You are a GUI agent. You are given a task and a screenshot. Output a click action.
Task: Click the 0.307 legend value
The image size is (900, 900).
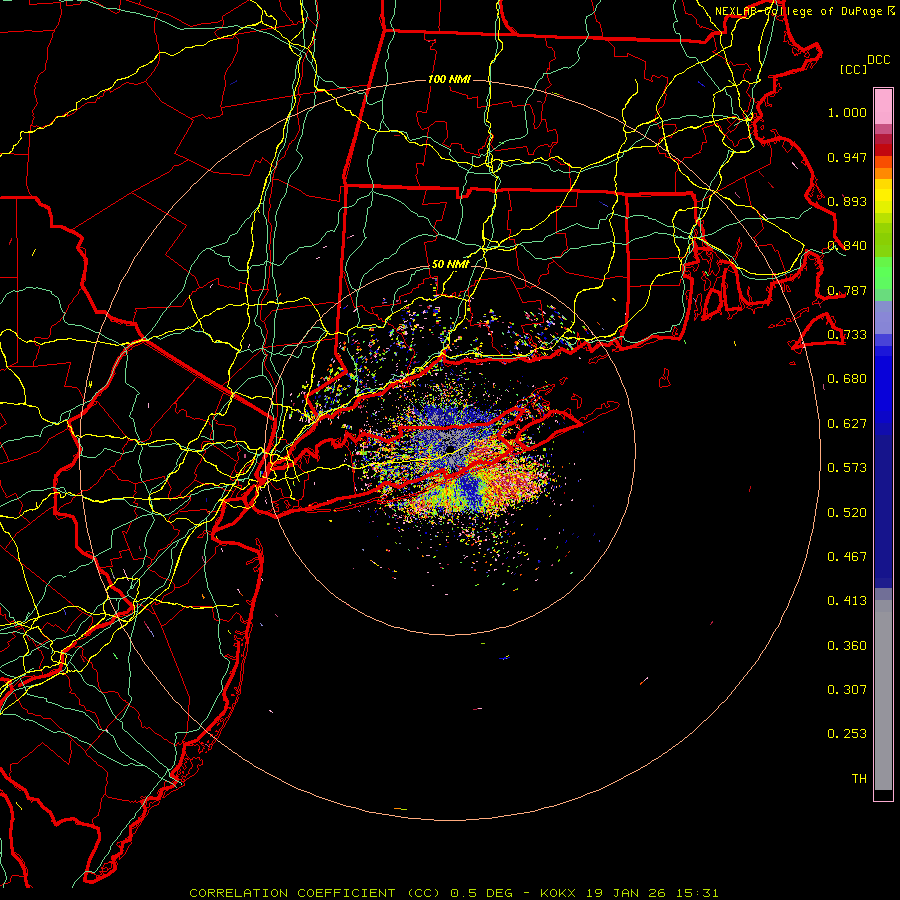tap(847, 690)
